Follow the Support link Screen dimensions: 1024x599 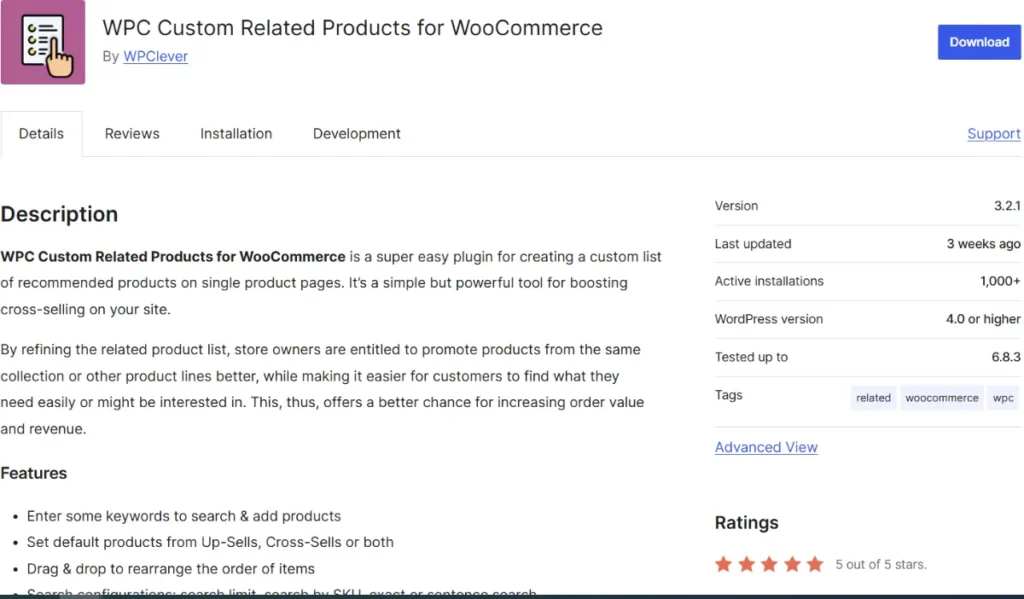click(x=993, y=134)
